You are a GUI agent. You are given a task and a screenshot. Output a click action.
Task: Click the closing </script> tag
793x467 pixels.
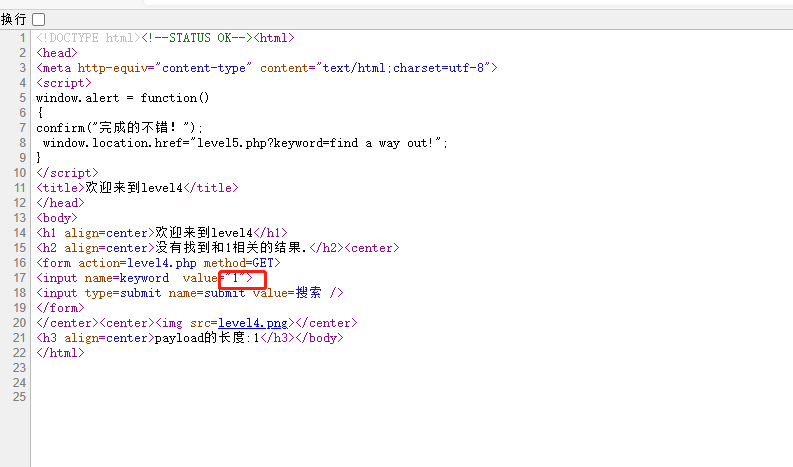click(67, 173)
